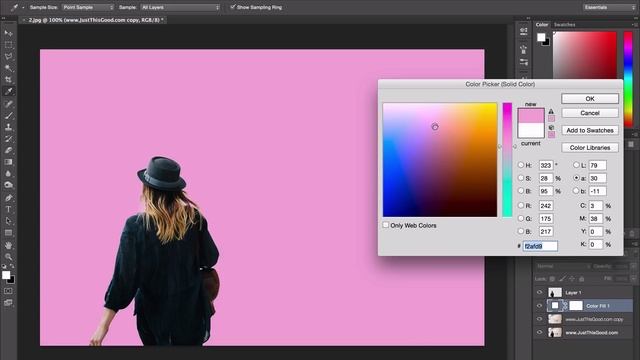
Task: Hide Layer 1 using its eye icon
Action: click(x=540, y=292)
